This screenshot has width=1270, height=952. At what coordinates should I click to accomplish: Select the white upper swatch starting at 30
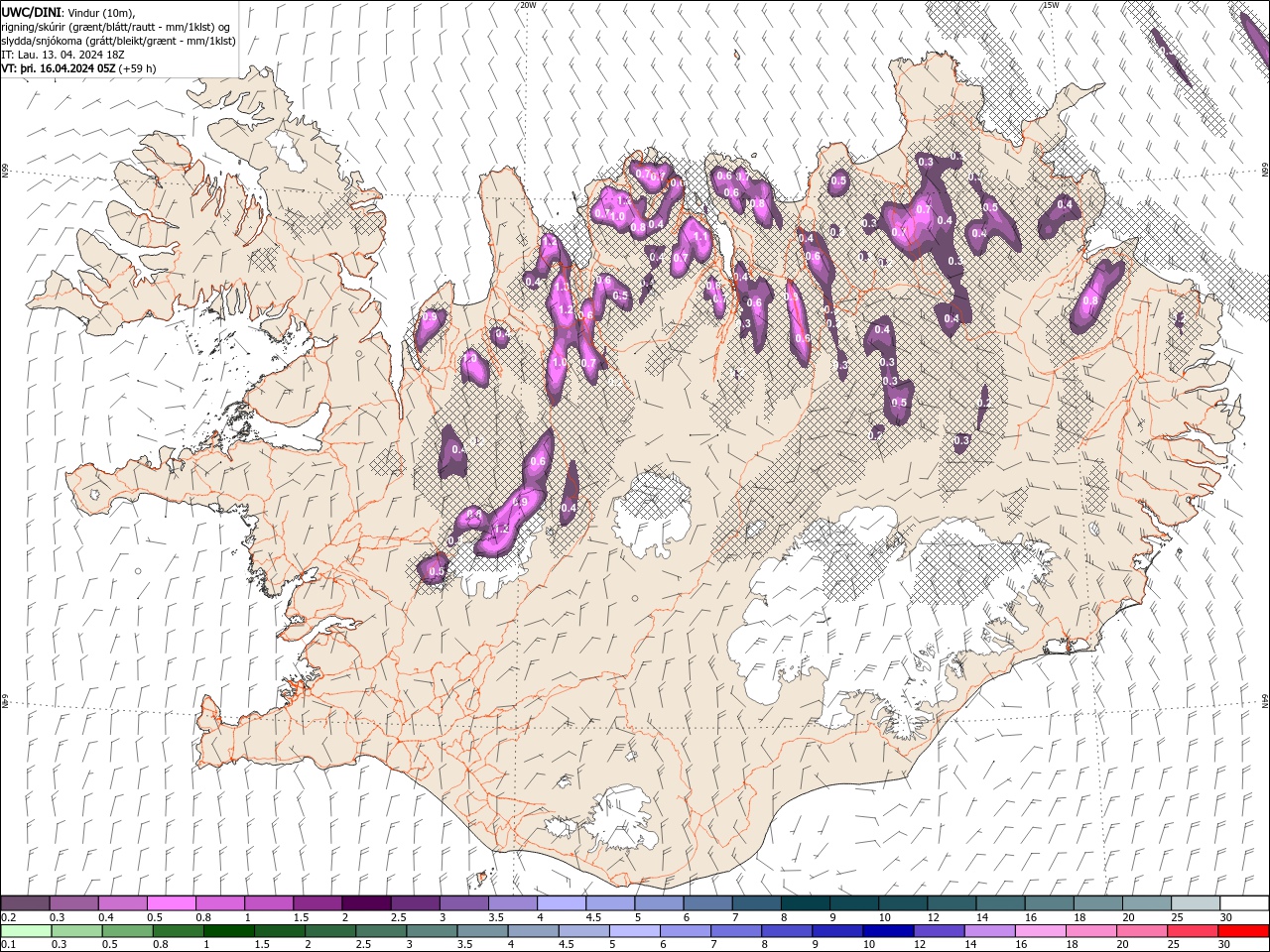(1245, 902)
